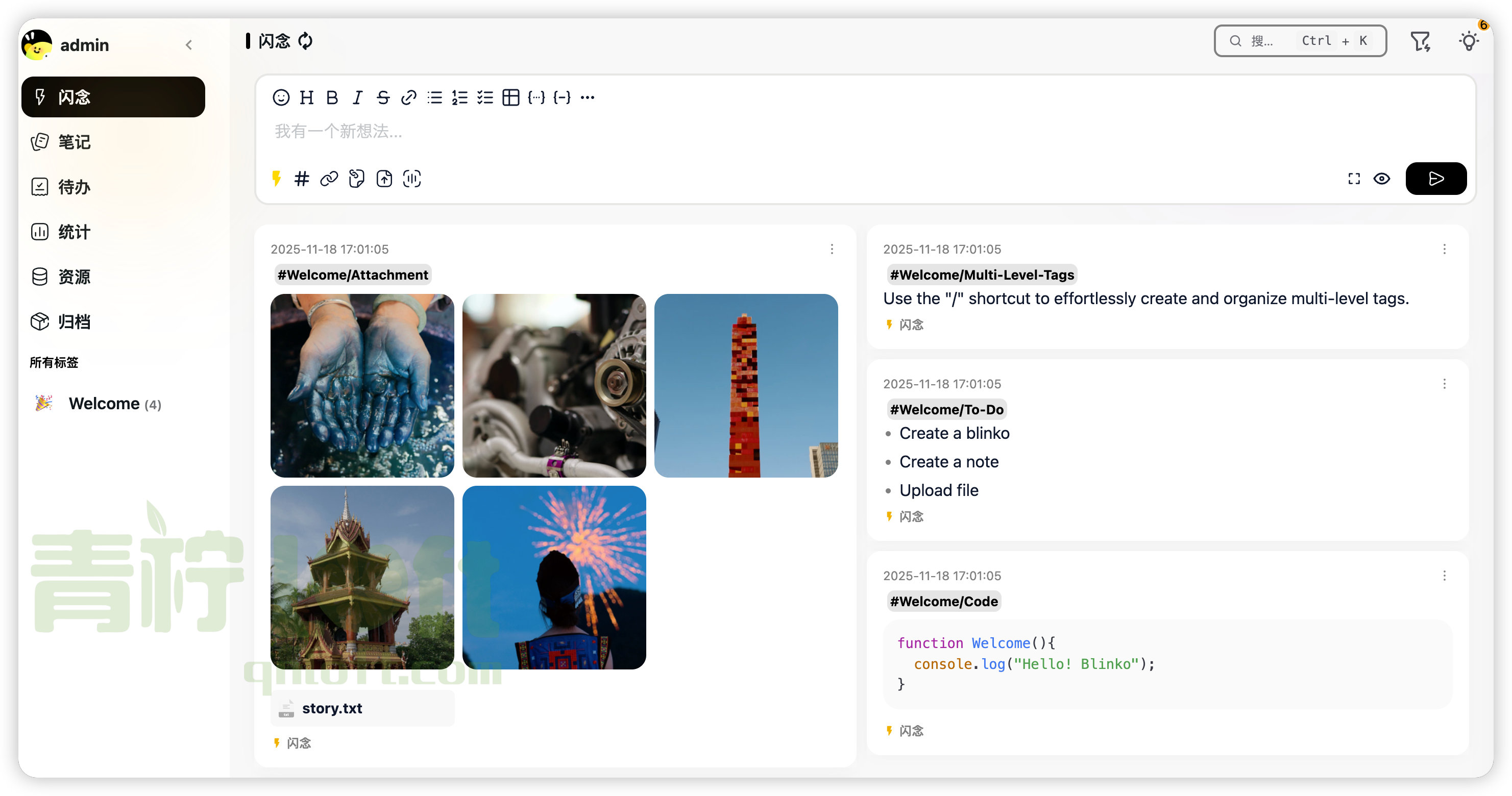Image resolution: width=1512 pixels, height=796 pixels.
Task: Click the lightbulb notification icon
Action: (x=1469, y=41)
